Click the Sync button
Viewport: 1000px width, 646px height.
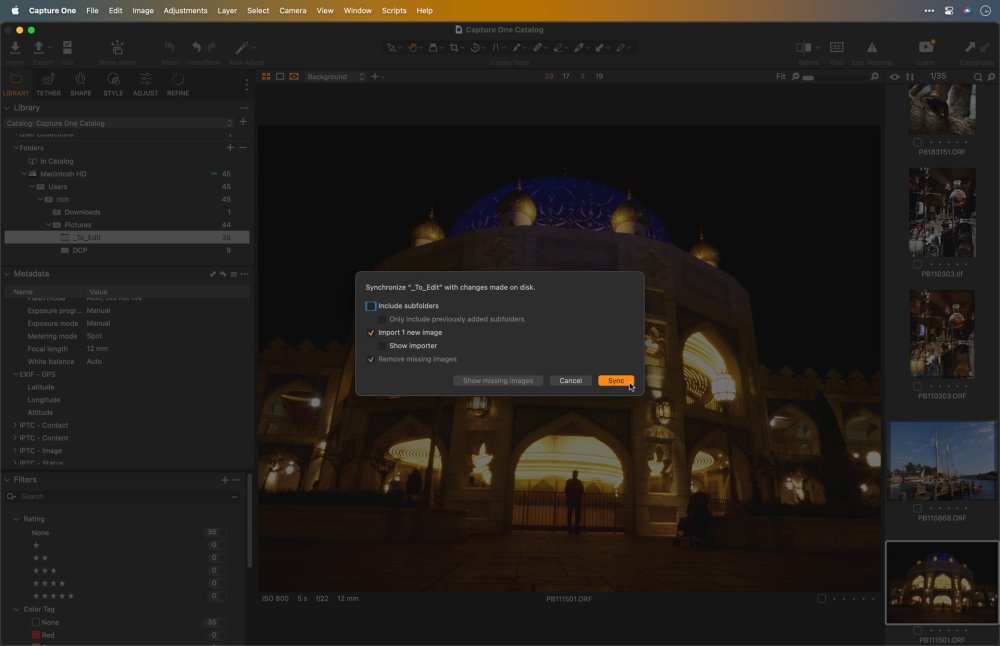pos(616,381)
